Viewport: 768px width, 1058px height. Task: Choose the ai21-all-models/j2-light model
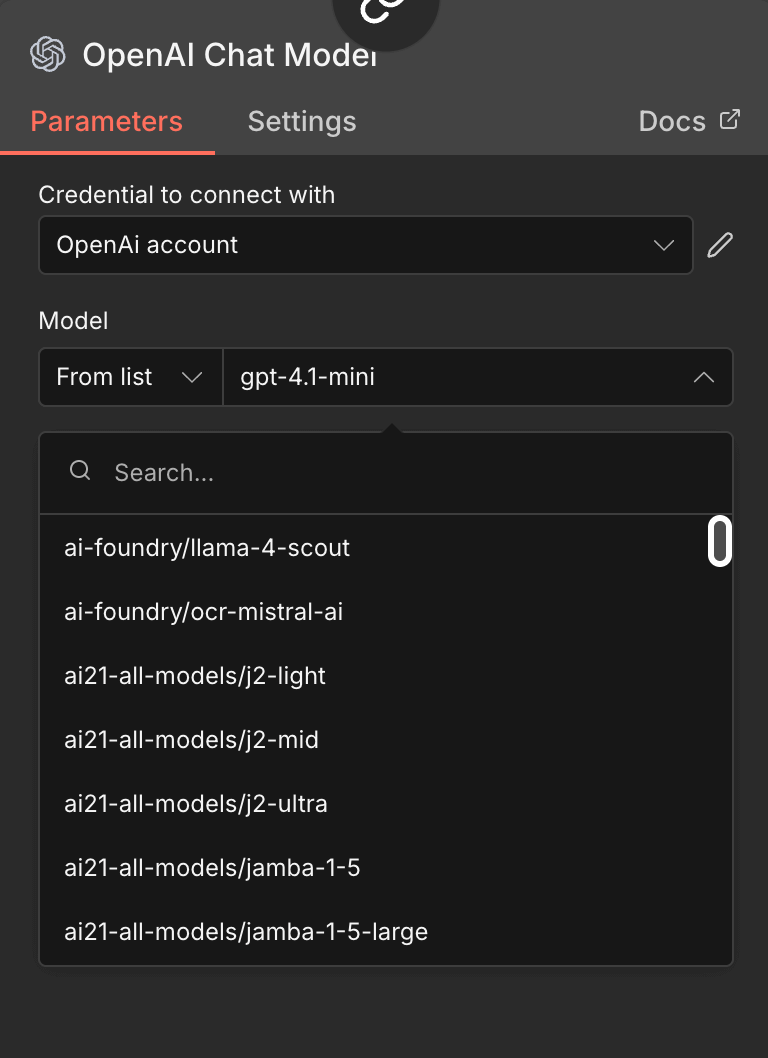pyautogui.click(x=194, y=676)
